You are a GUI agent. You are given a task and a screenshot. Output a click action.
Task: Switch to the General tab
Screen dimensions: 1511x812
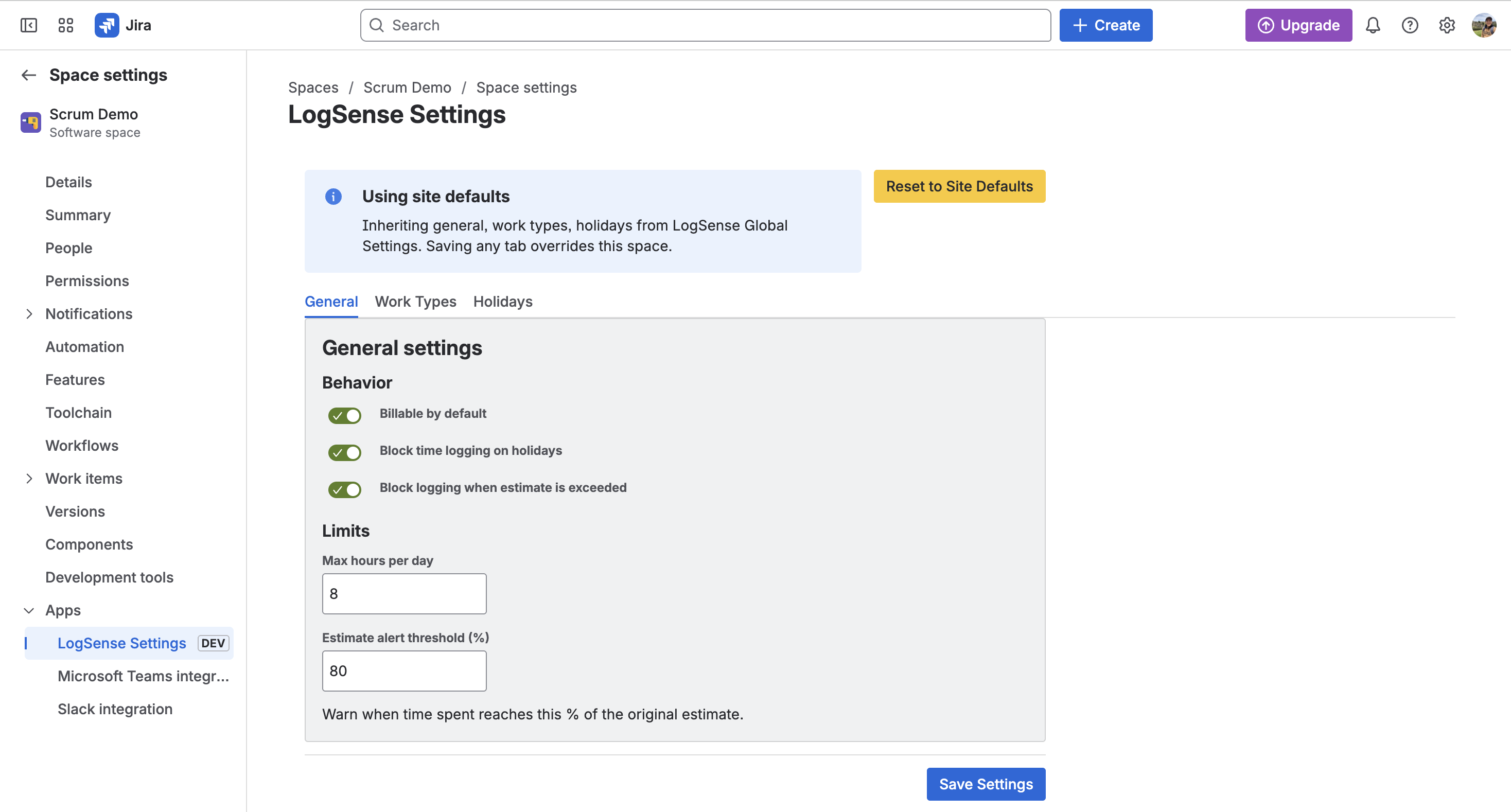[331, 302]
